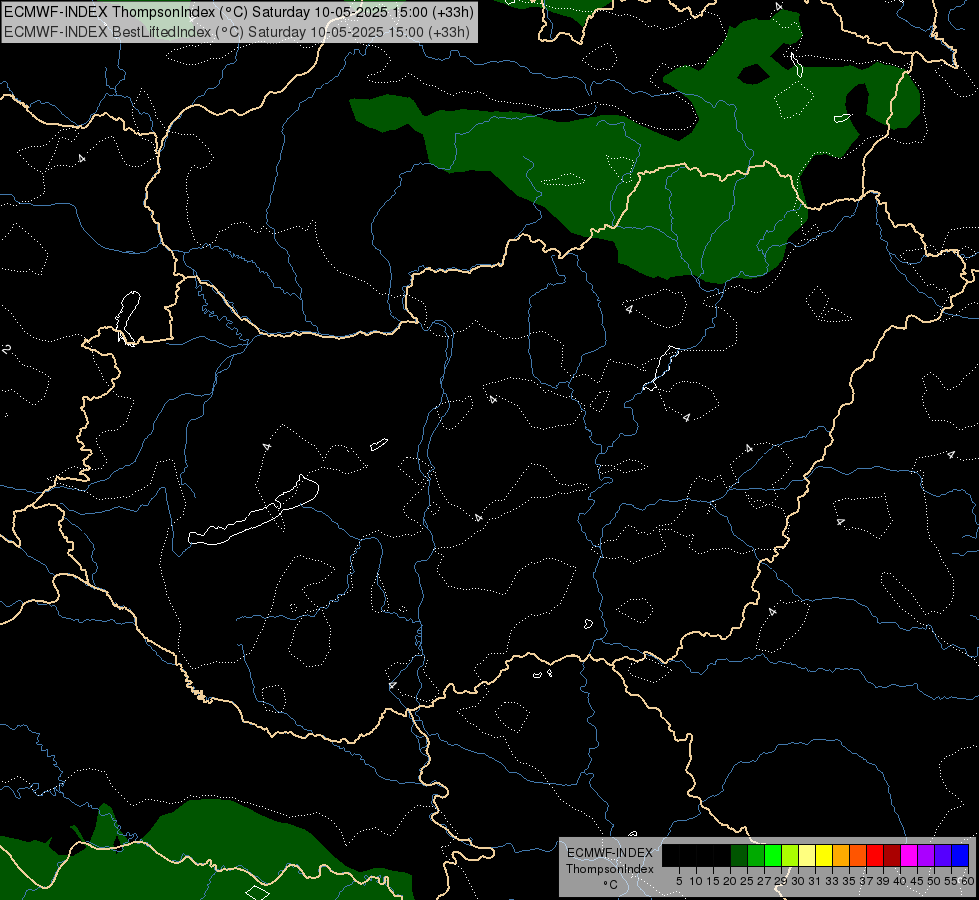
Task: Select the dark red 39–40 legend swatch
Action: pyautogui.click(x=892, y=856)
